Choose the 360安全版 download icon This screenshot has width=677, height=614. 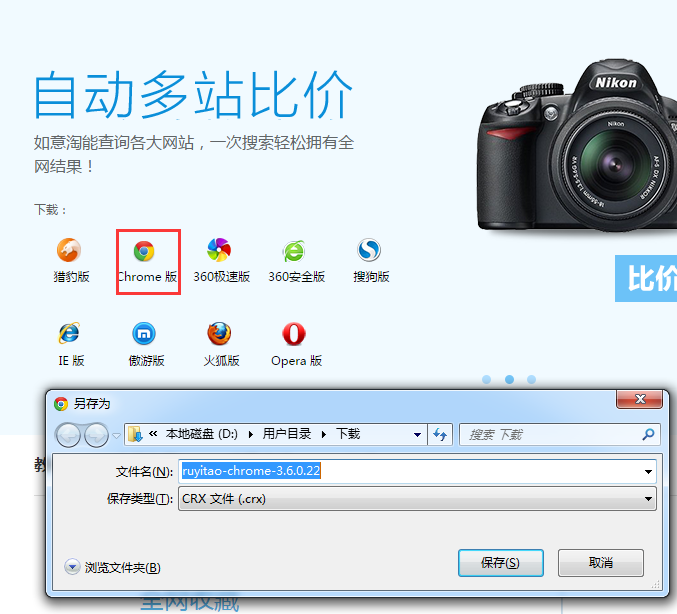295,251
